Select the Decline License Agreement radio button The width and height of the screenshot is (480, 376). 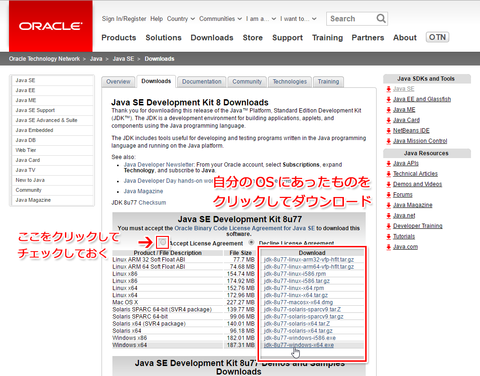[x=251, y=242]
